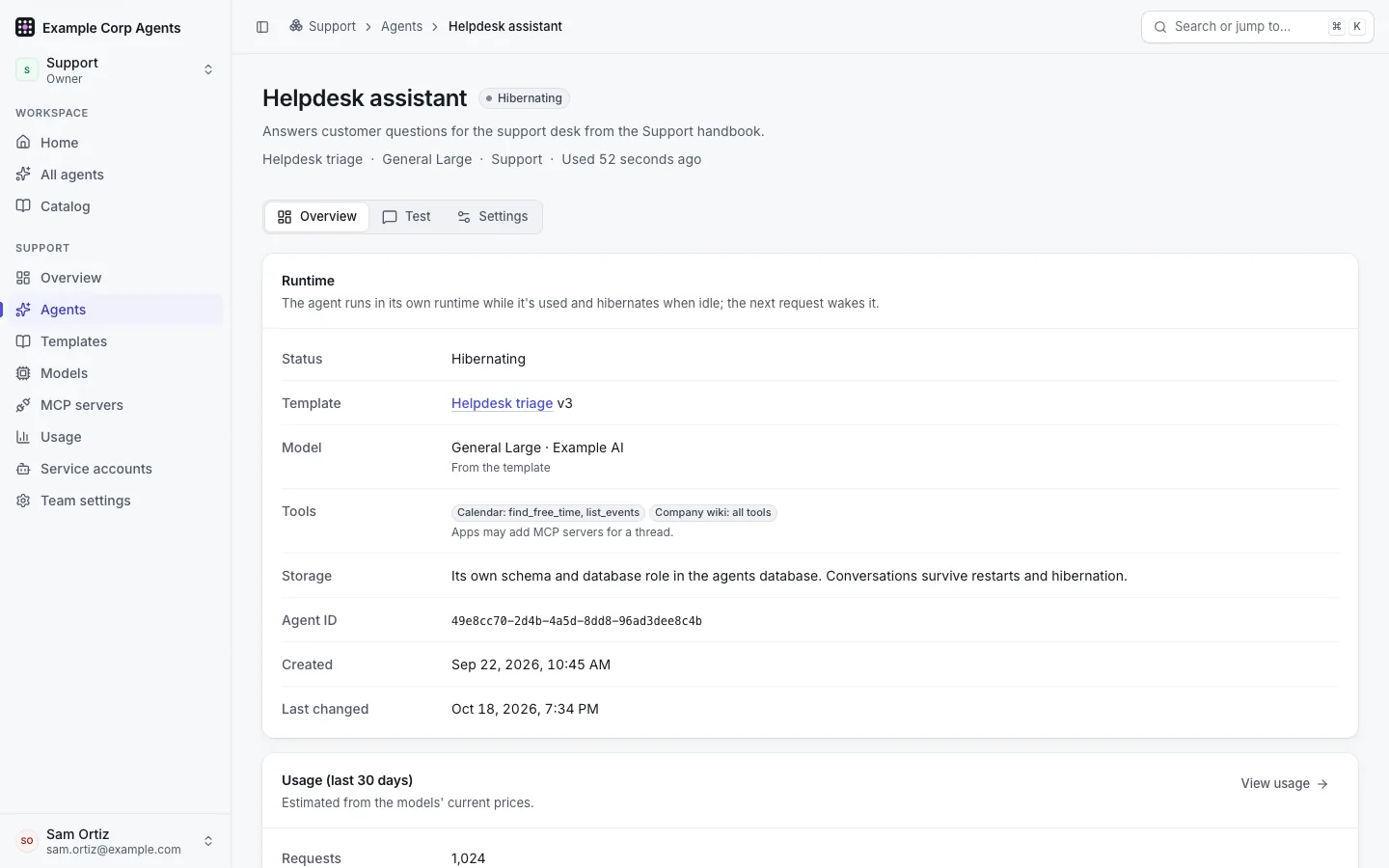The height and width of the screenshot is (868, 1389).
Task: Click the Company wiki: all tools chip
Action: point(713,512)
